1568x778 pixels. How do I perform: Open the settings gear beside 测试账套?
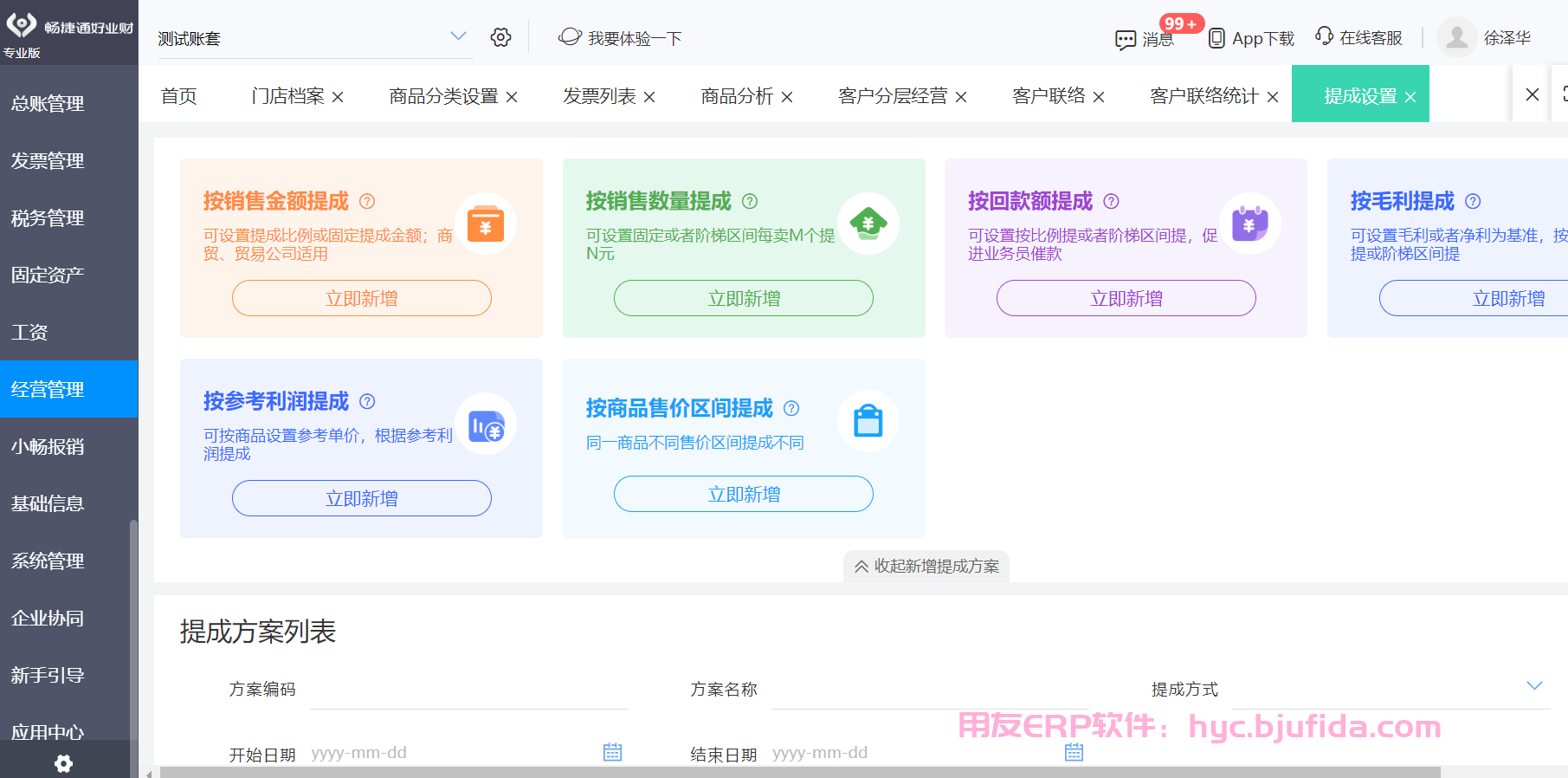[x=500, y=37]
